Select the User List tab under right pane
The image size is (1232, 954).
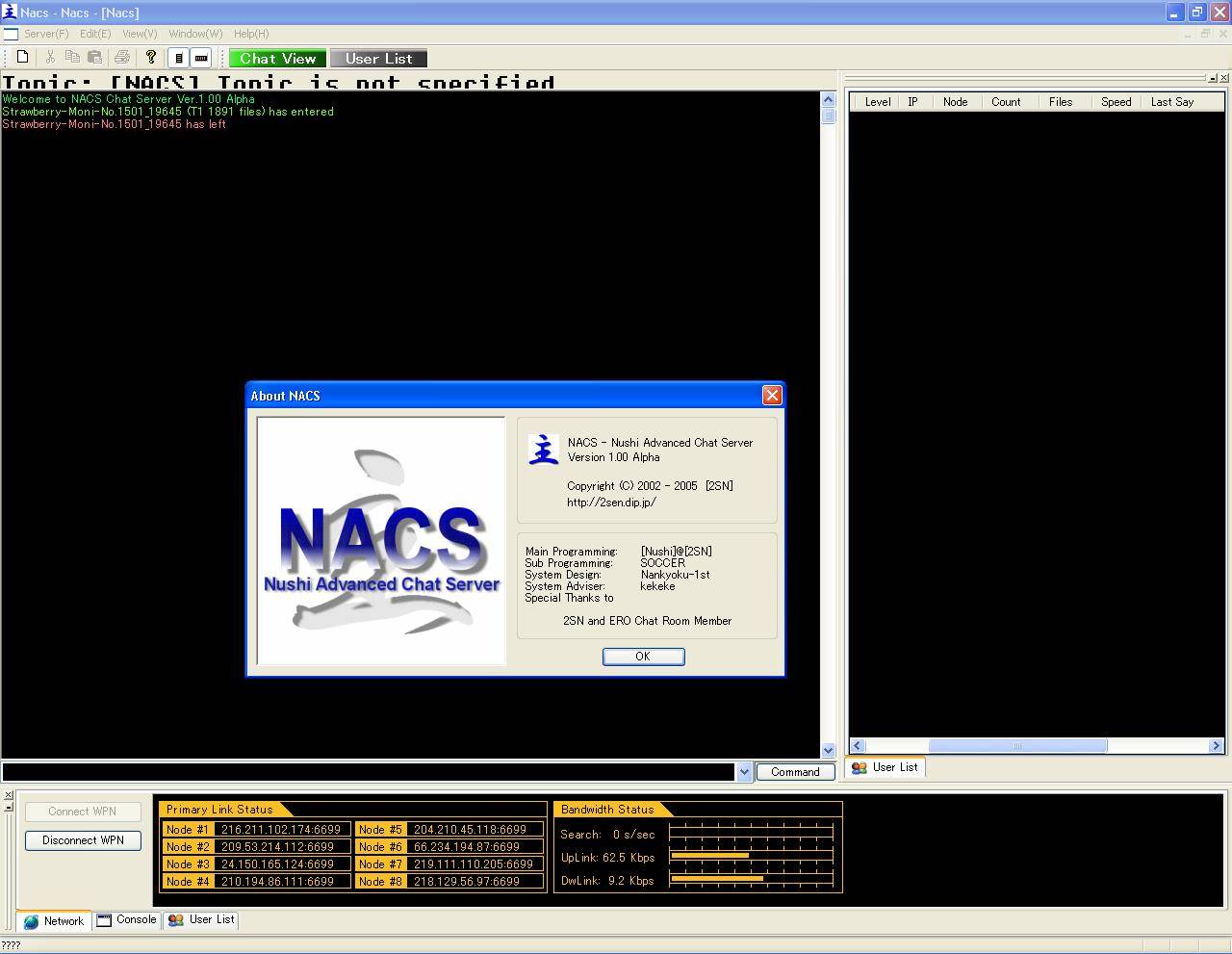point(885,768)
